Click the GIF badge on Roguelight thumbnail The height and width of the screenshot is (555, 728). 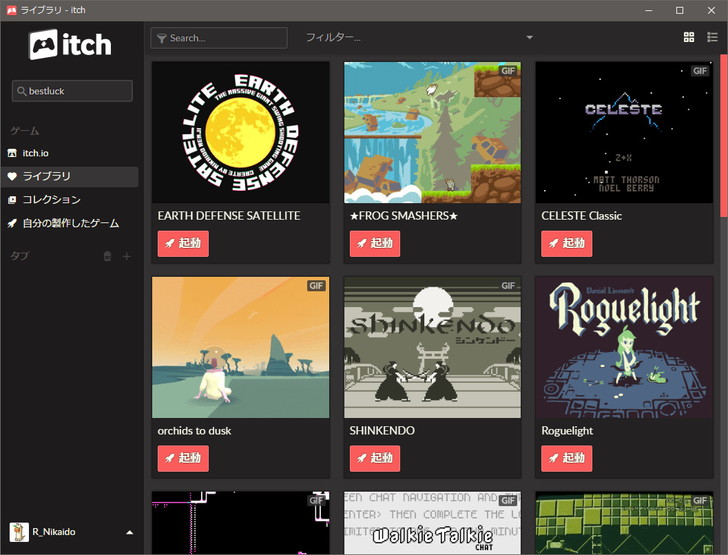coord(700,286)
